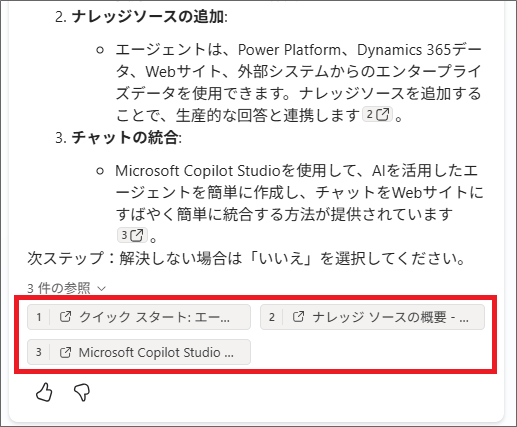517x427 pixels.
Task: Give the answer a thumbs up
Action: click(44, 392)
